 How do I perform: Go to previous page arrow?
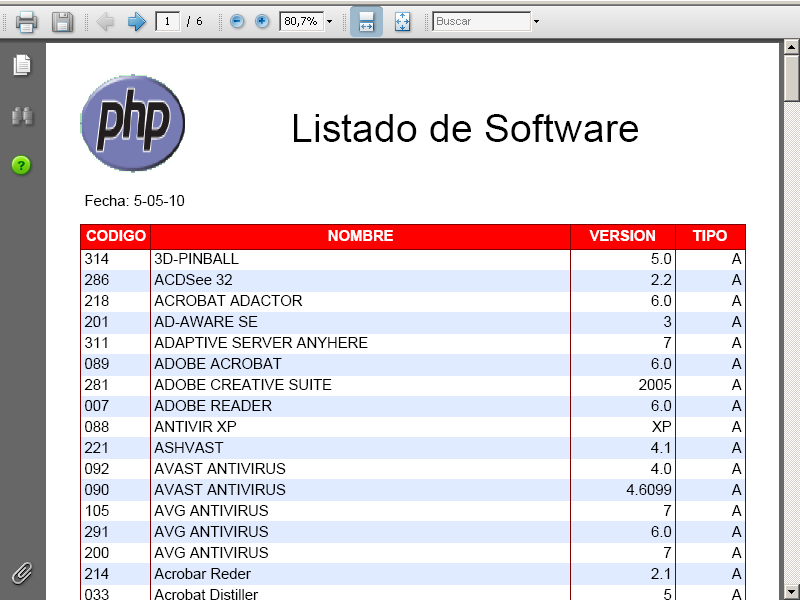pyautogui.click(x=106, y=21)
